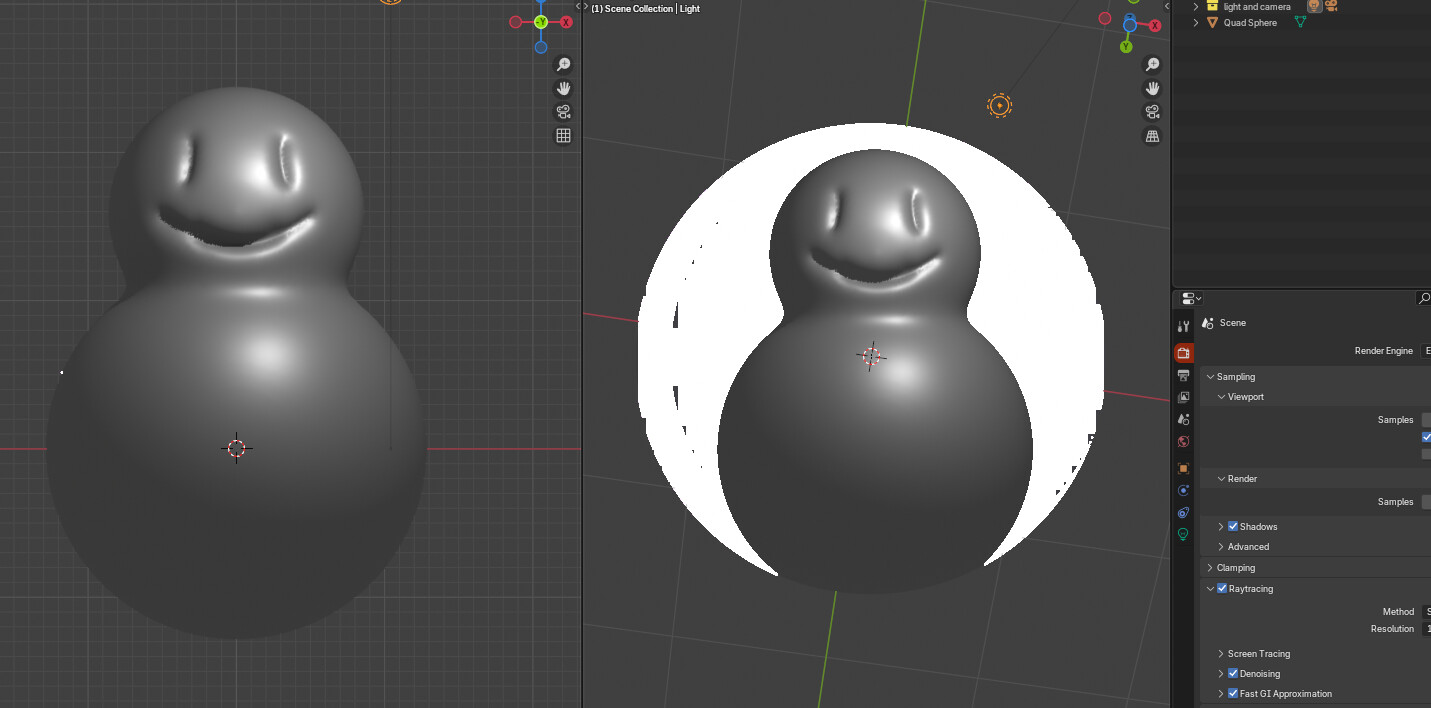Select the orange light object in right viewport
Viewport: 1431px width, 708px height.
click(x=999, y=105)
